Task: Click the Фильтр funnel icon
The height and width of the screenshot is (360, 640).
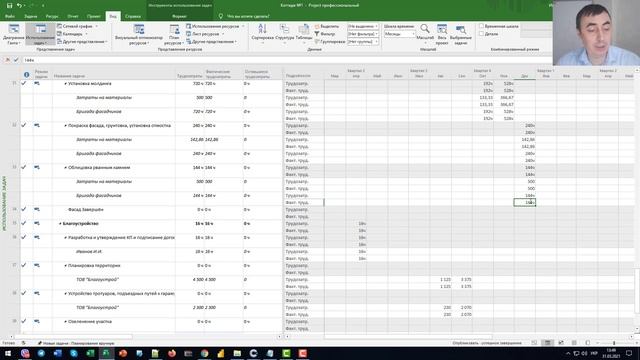Action: pyautogui.click(x=317, y=34)
